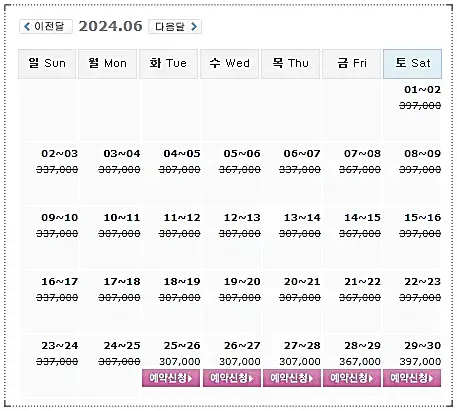Click the 05~06 date label
Viewport: 457px width, 411px height.
[x=242, y=154]
